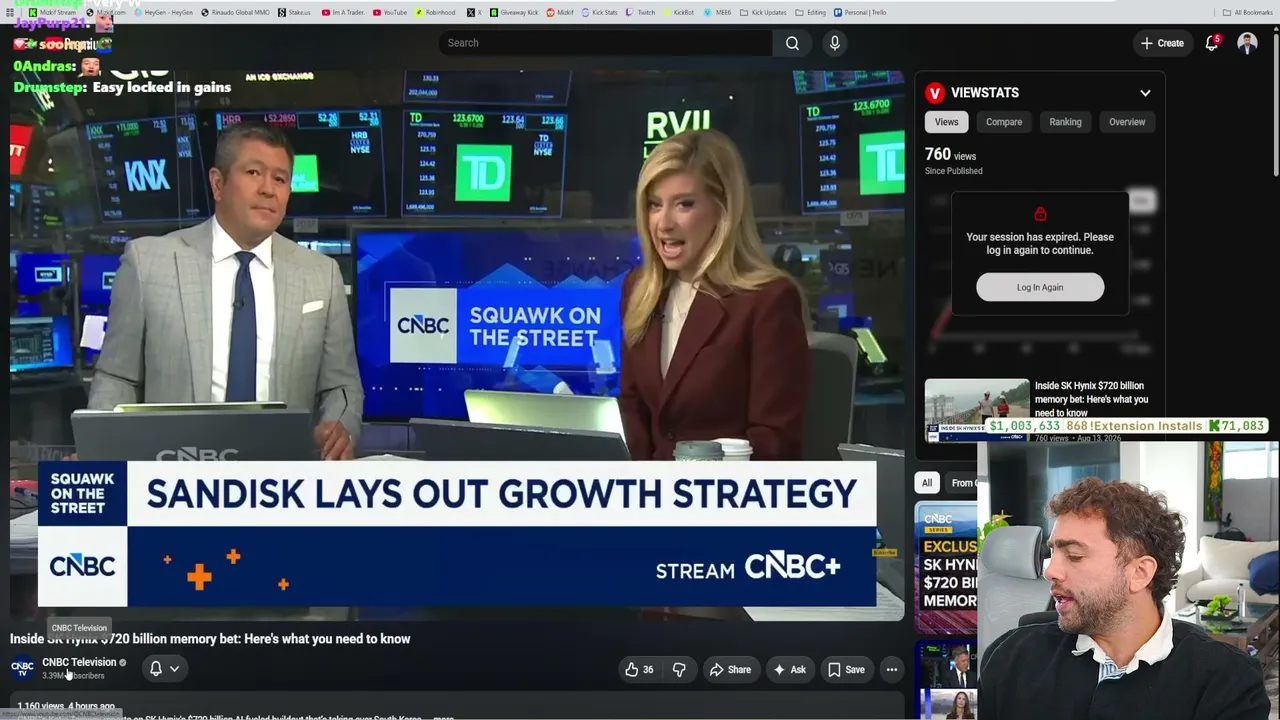Switch to the Views tab in ViewStats
The width and height of the screenshot is (1280, 720).
(946, 122)
